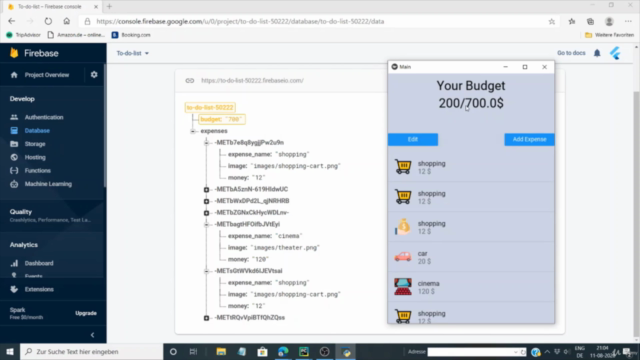
Task: Click the Hosting globe icon
Action: (14, 157)
